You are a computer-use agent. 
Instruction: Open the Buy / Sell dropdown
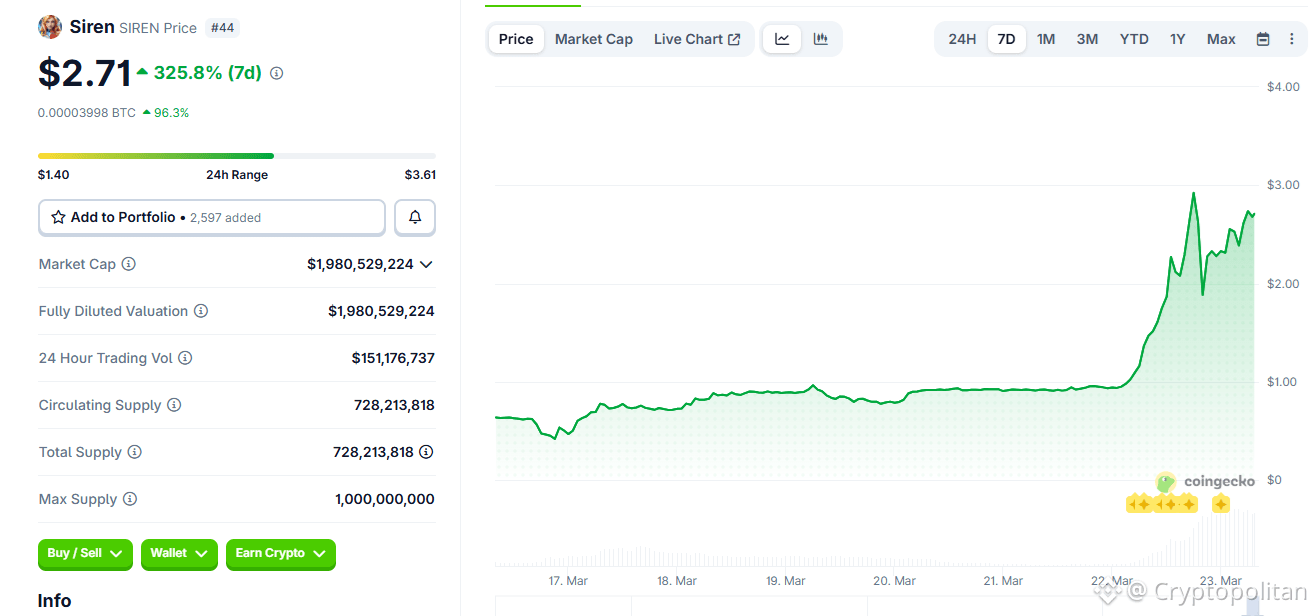coord(85,554)
